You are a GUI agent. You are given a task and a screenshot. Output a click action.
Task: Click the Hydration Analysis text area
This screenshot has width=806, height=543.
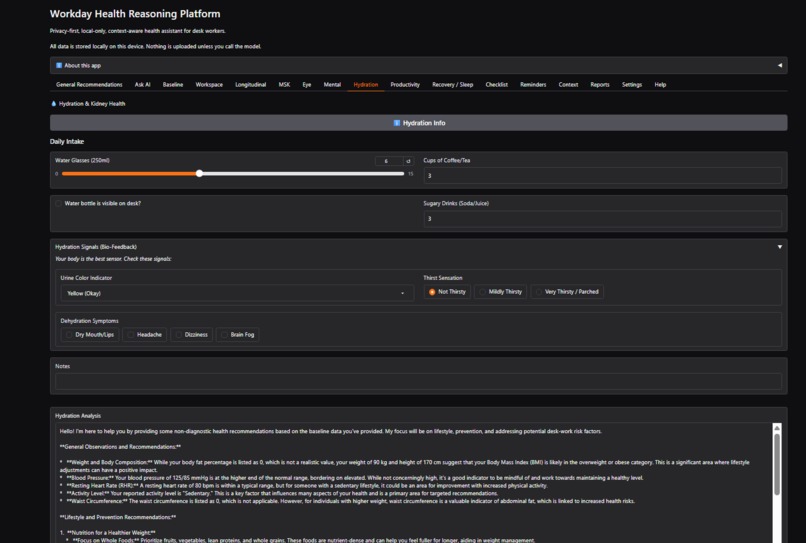point(413,483)
